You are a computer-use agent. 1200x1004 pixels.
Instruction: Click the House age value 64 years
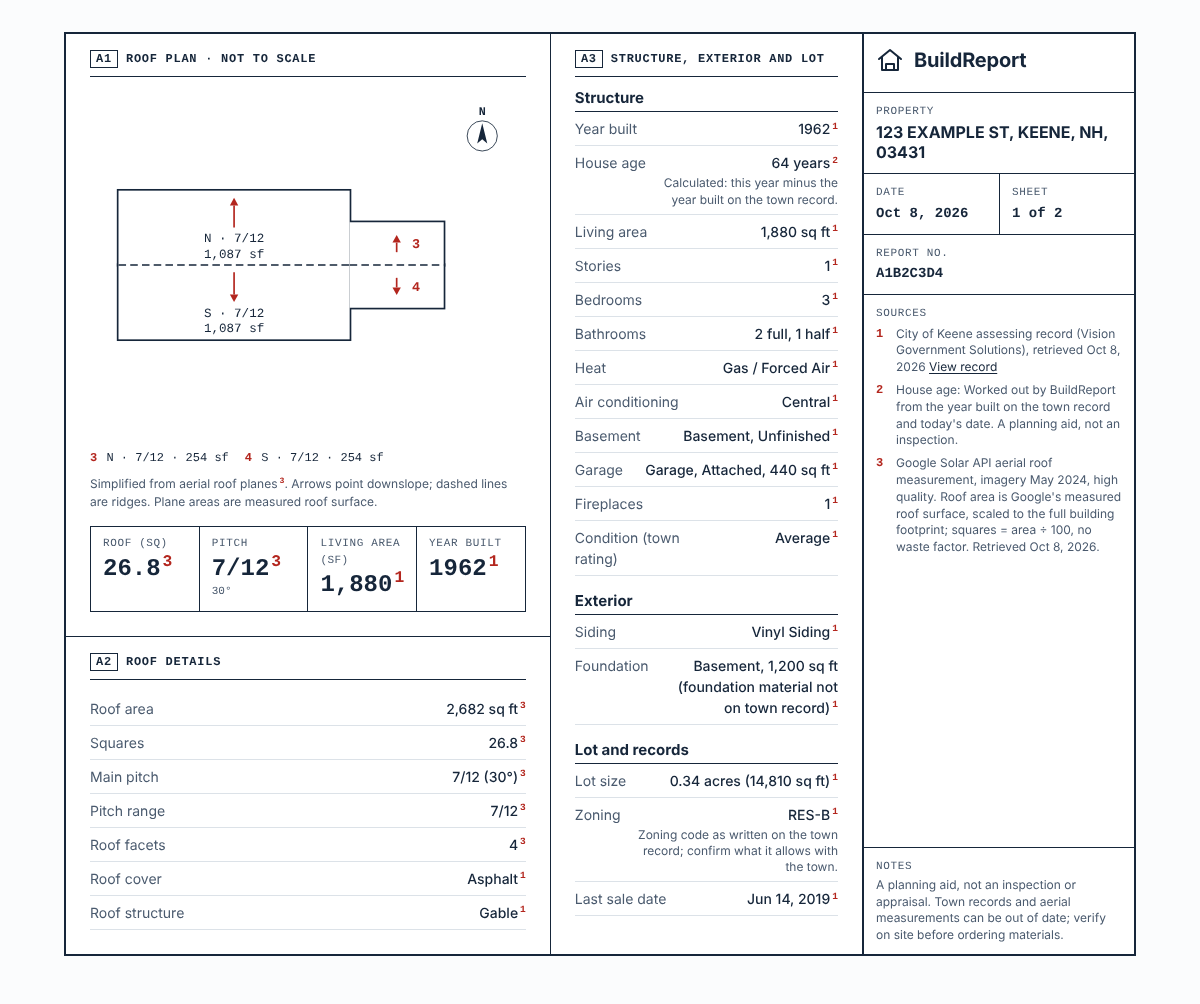coord(801,163)
